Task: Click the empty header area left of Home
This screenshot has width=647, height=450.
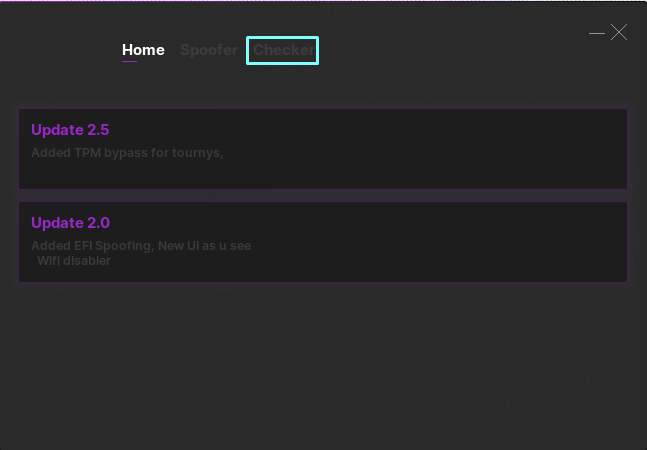Action: pyautogui.click(x=60, y=50)
